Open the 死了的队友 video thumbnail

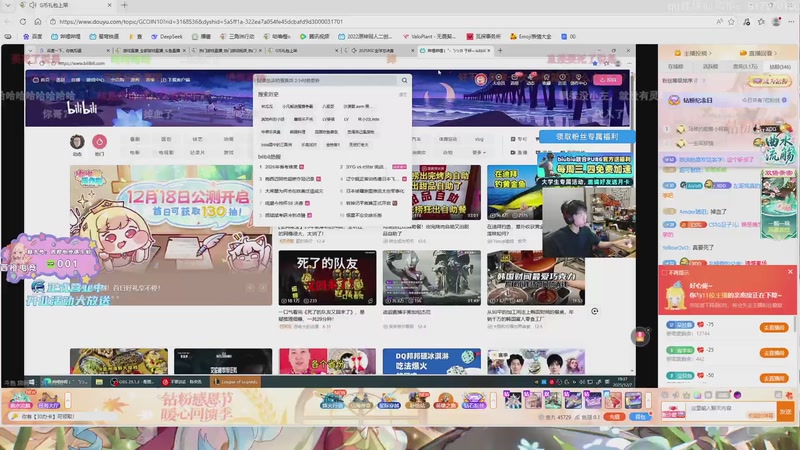[327, 278]
